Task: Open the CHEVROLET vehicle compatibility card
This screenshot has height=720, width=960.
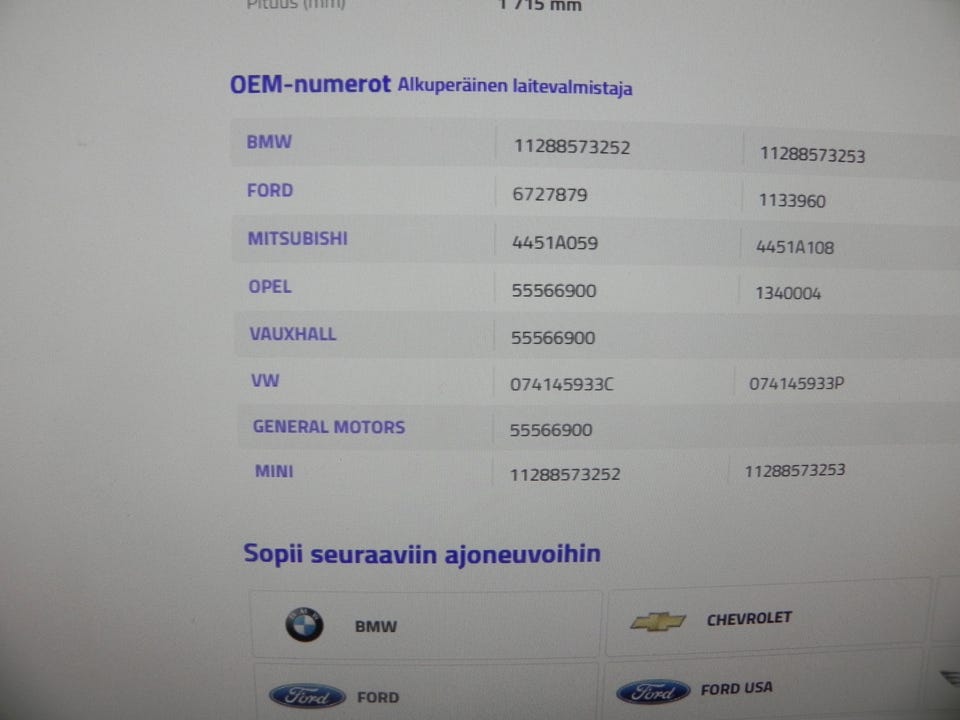Action: click(x=768, y=617)
